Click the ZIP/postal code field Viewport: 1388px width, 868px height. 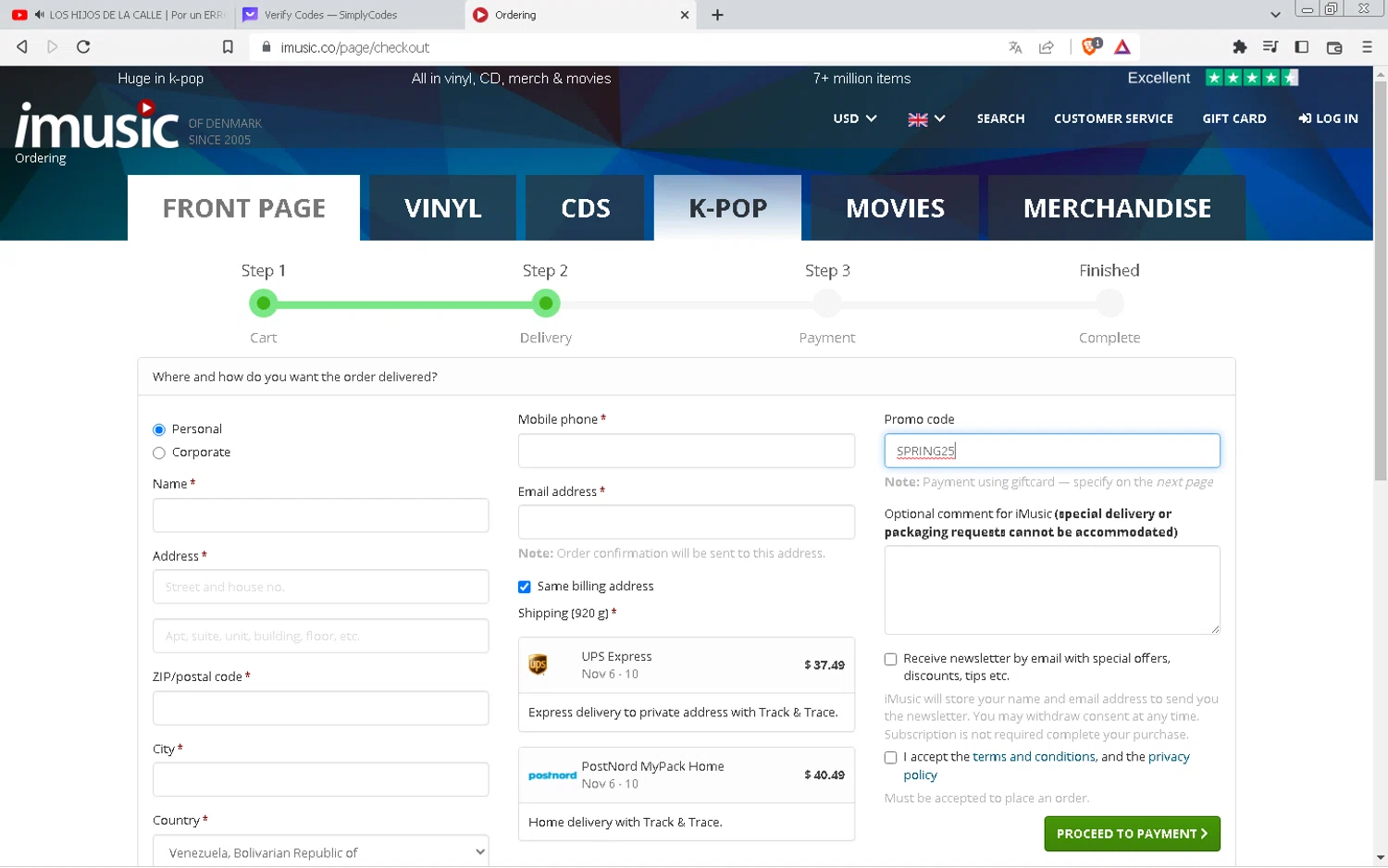pos(320,708)
